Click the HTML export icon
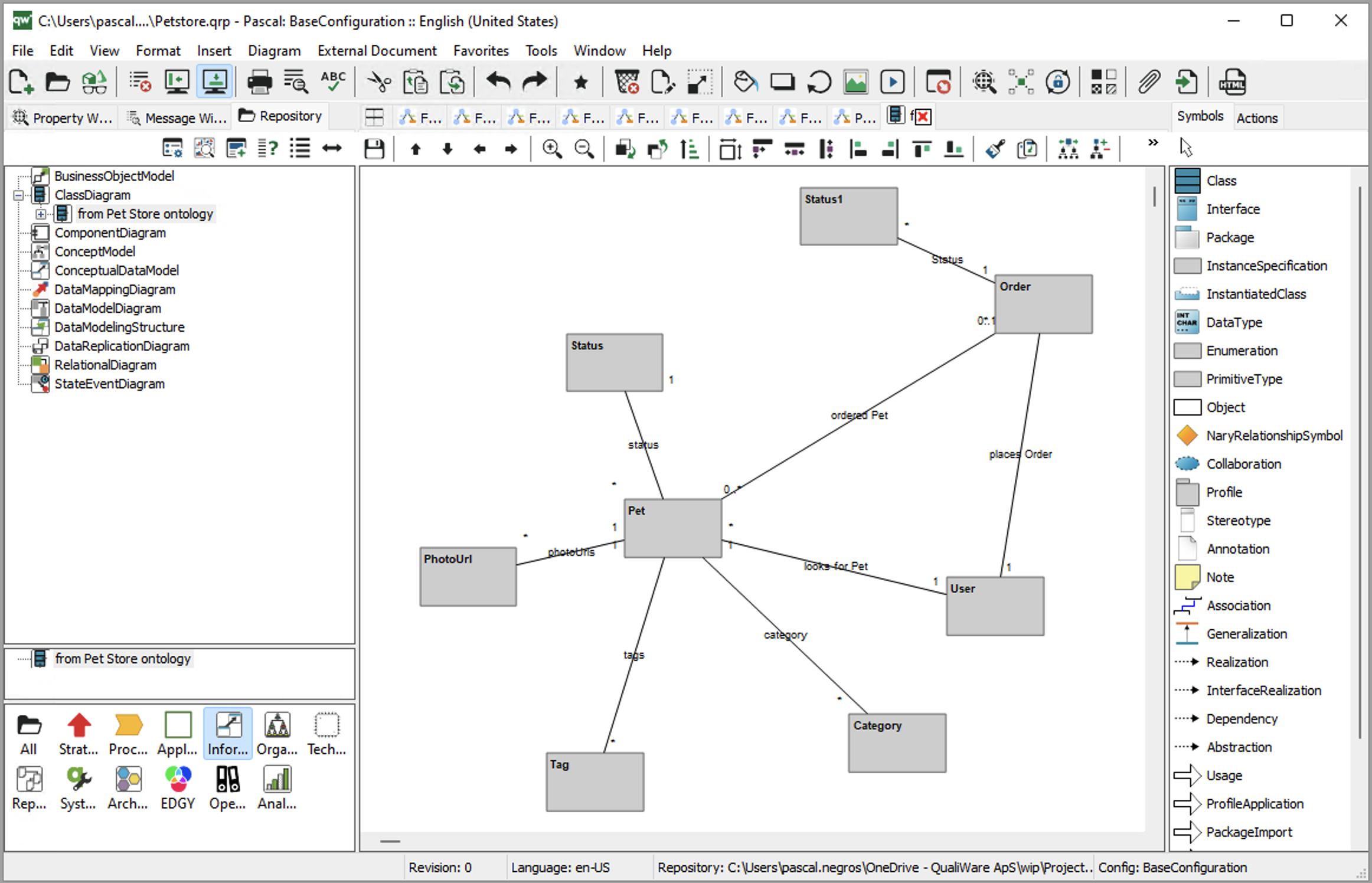The width and height of the screenshot is (1372, 883). [x=1233, y=82]
